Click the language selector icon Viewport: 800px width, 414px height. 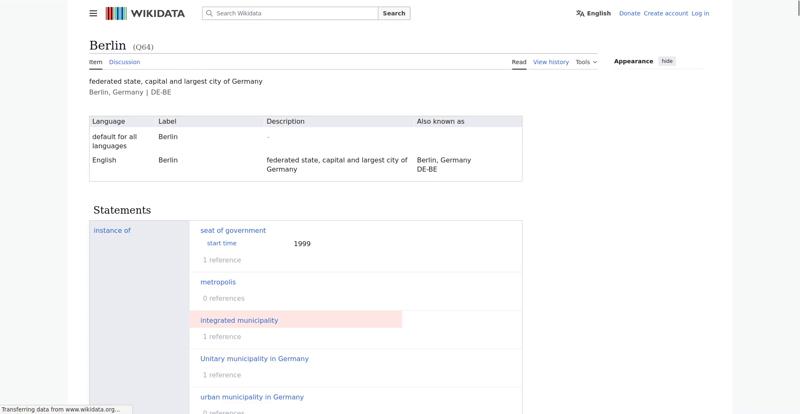pyautogui.click(x=580, y=13)
